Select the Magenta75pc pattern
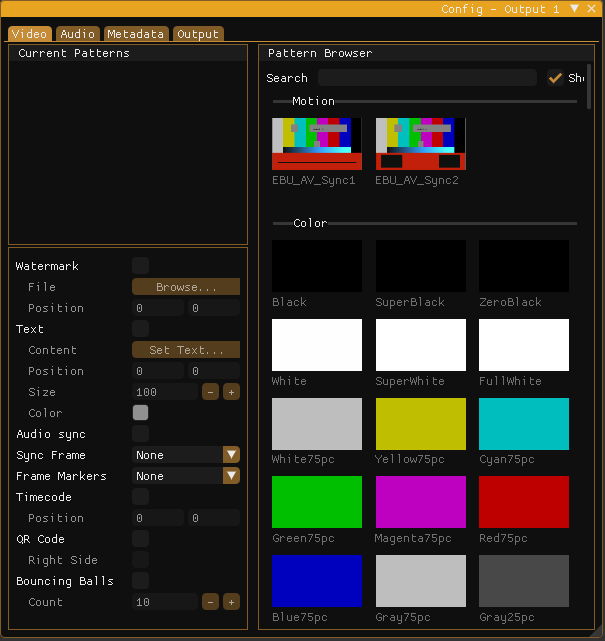Viewport: 605px width, 641px height. [421, 502]
